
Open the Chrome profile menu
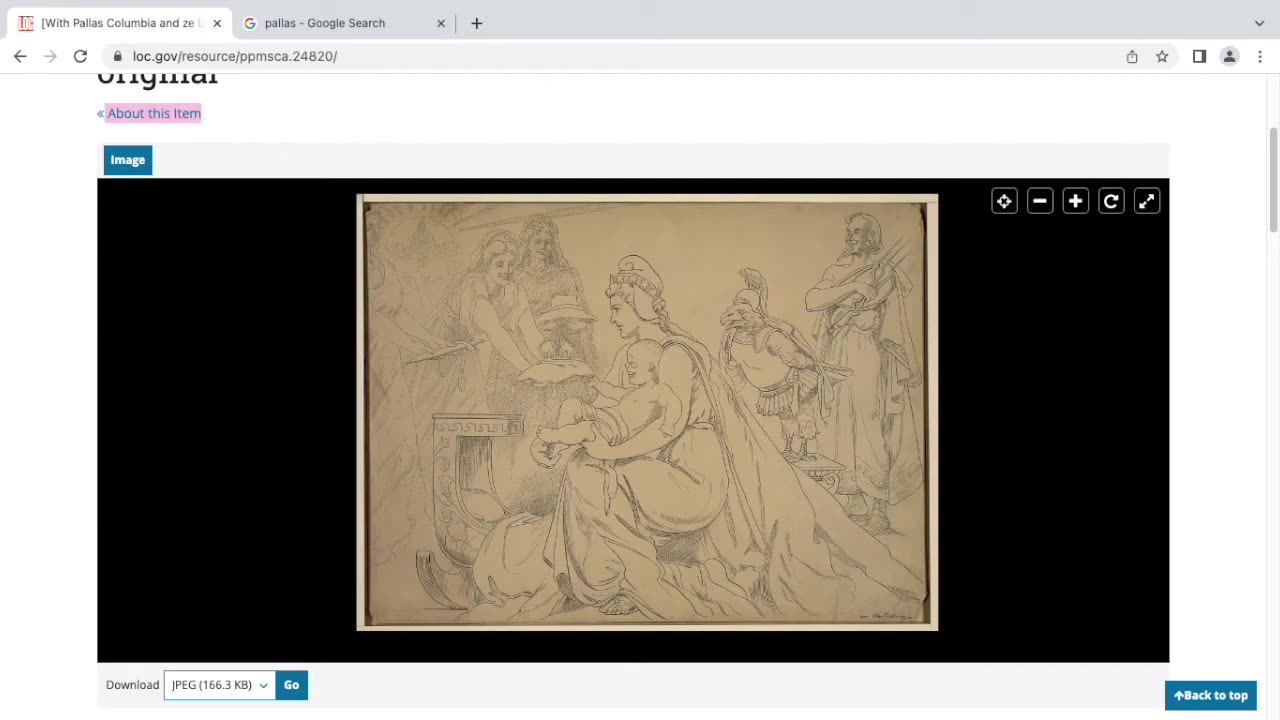(x=1230, y=57)
